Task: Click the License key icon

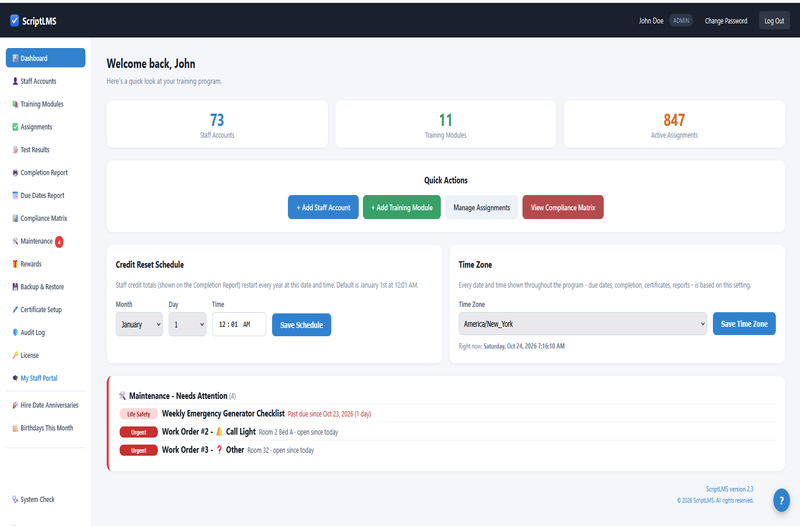Action: point(15,355)
